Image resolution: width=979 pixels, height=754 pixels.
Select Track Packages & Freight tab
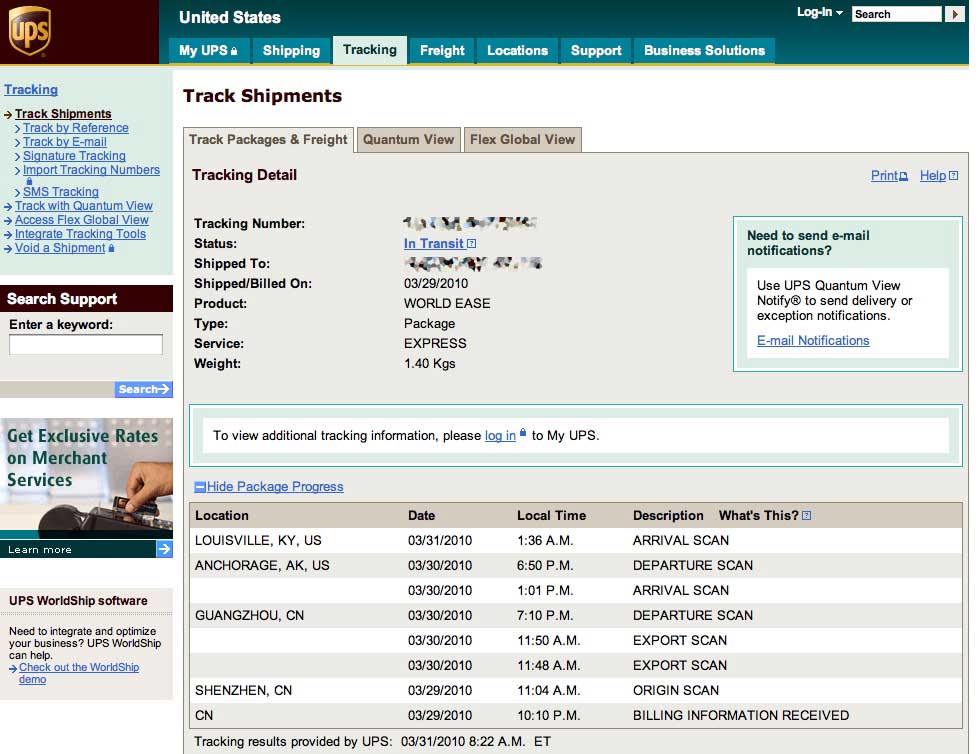(x=268, y=140)
